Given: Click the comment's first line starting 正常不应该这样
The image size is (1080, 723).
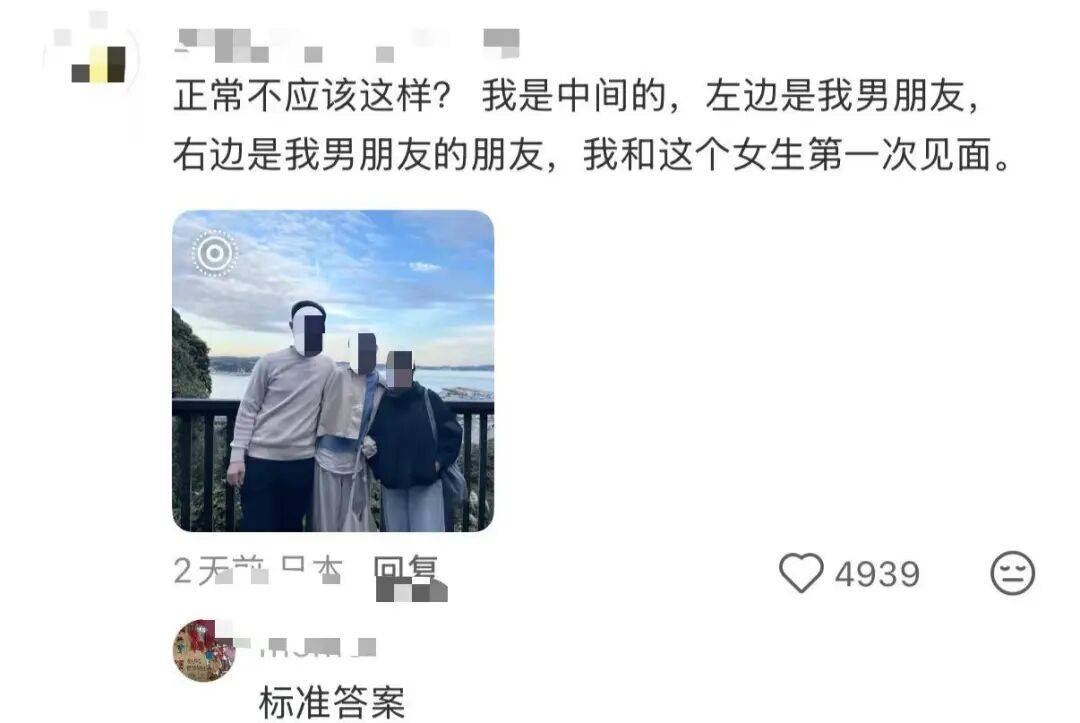Looking at the screenshot, I should click(x=577, y=95).
